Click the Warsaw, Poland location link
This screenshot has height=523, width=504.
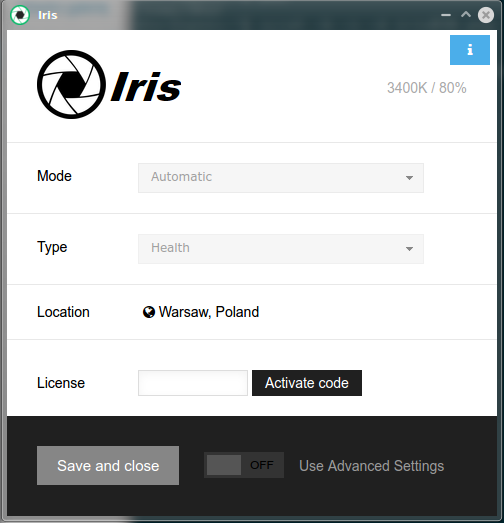(209, 312)
